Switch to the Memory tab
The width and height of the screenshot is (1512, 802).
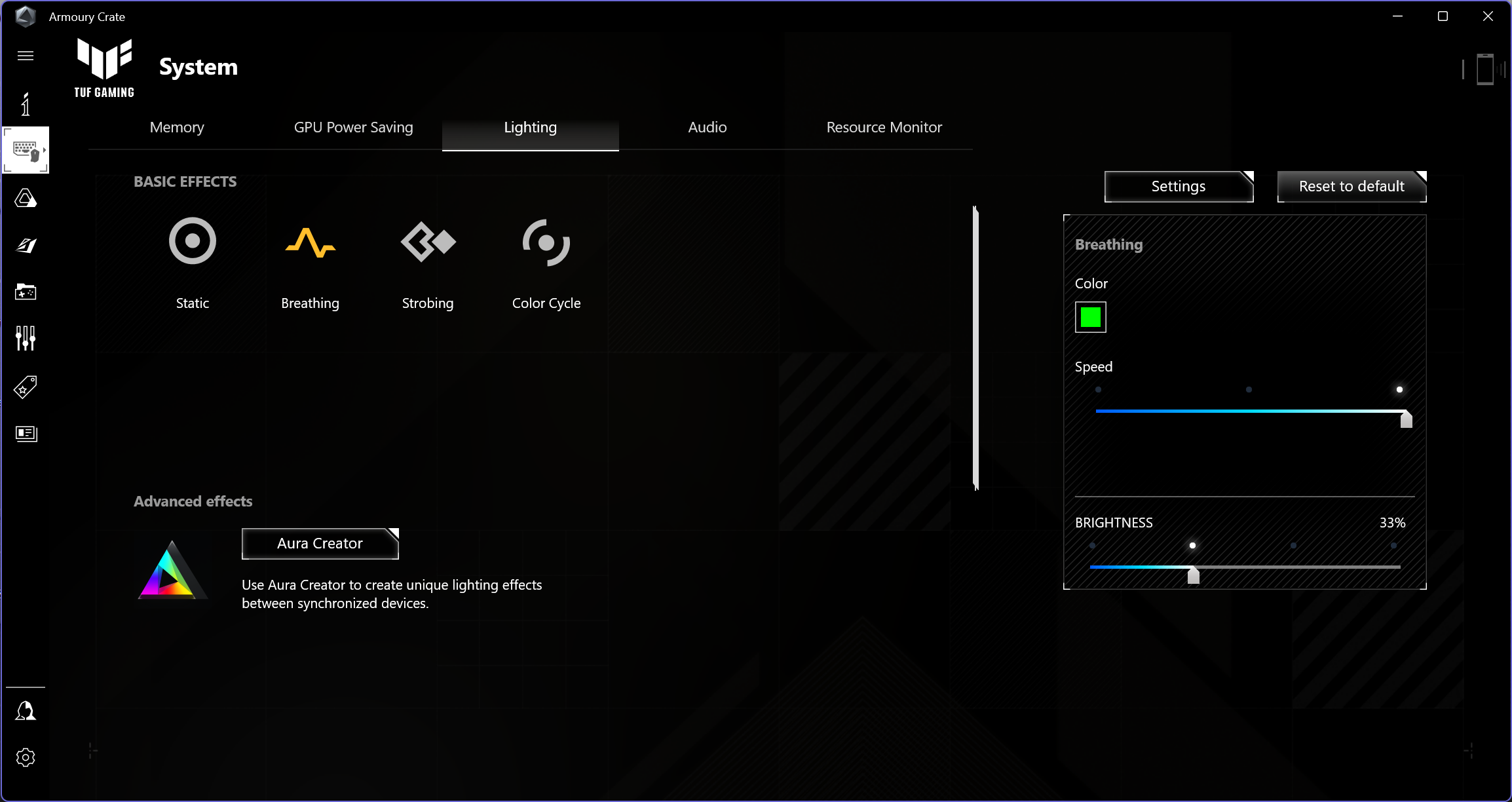click(177, 128)
